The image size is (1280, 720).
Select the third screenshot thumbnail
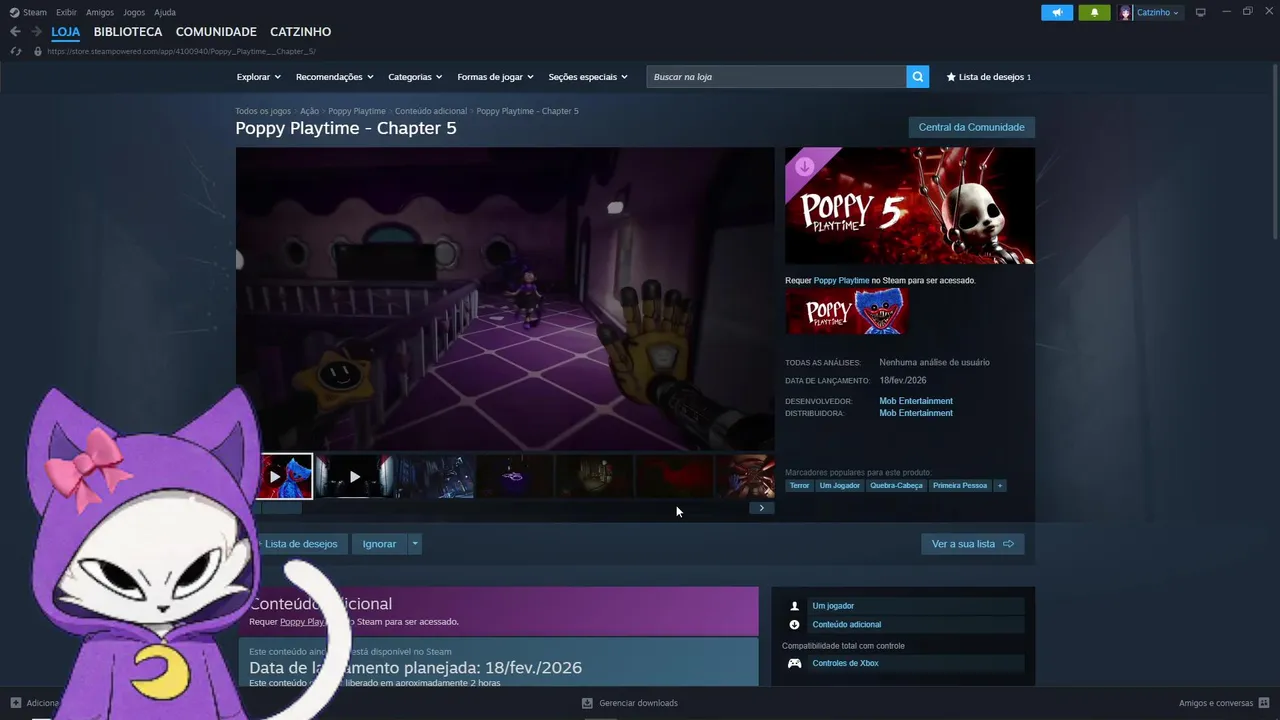(435, 477)
